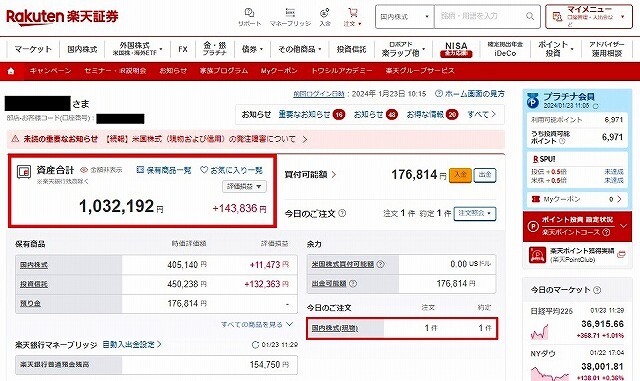Open the 国内株式 search category dropdown
640x381 pixels.
tap(404, 17)
